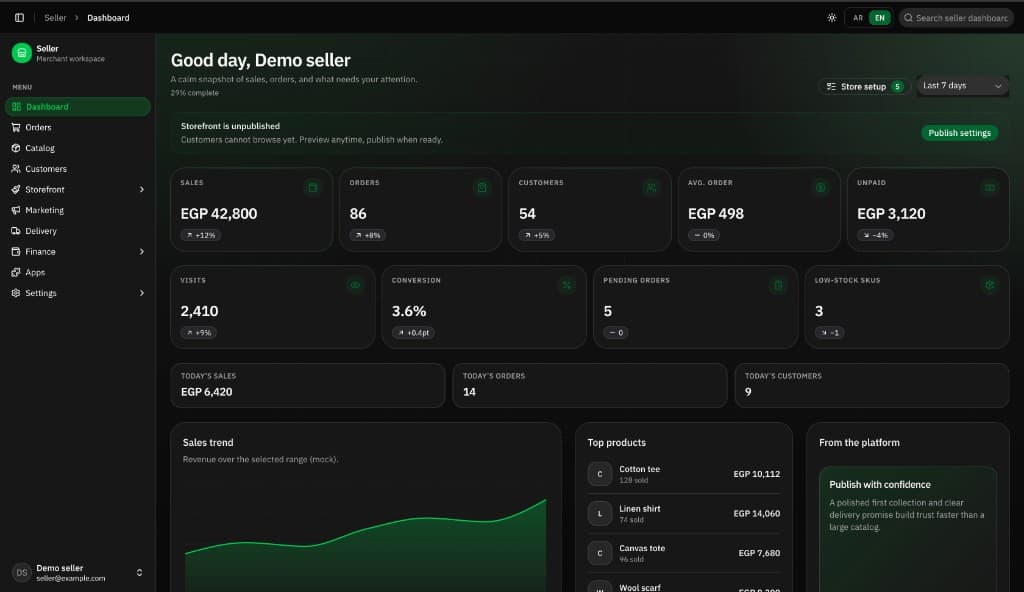Open the Last 7 days dropdown

click(x=963, y=86)
